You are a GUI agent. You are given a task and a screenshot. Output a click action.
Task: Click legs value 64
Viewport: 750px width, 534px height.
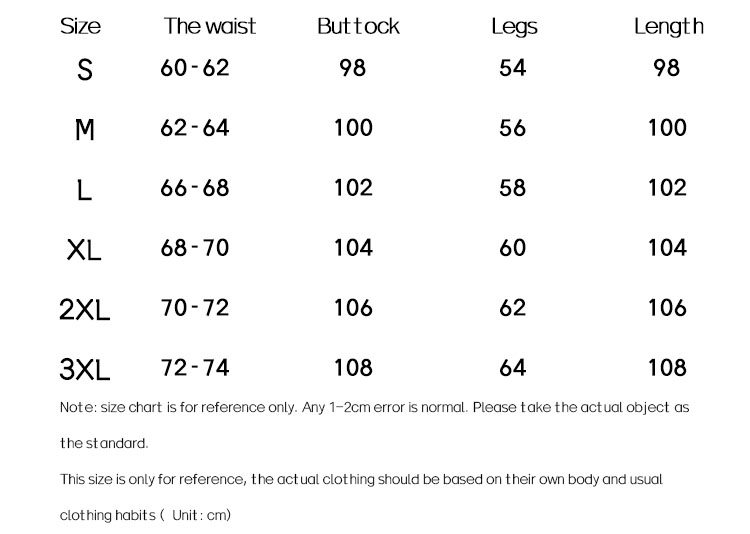pos(512,368)
